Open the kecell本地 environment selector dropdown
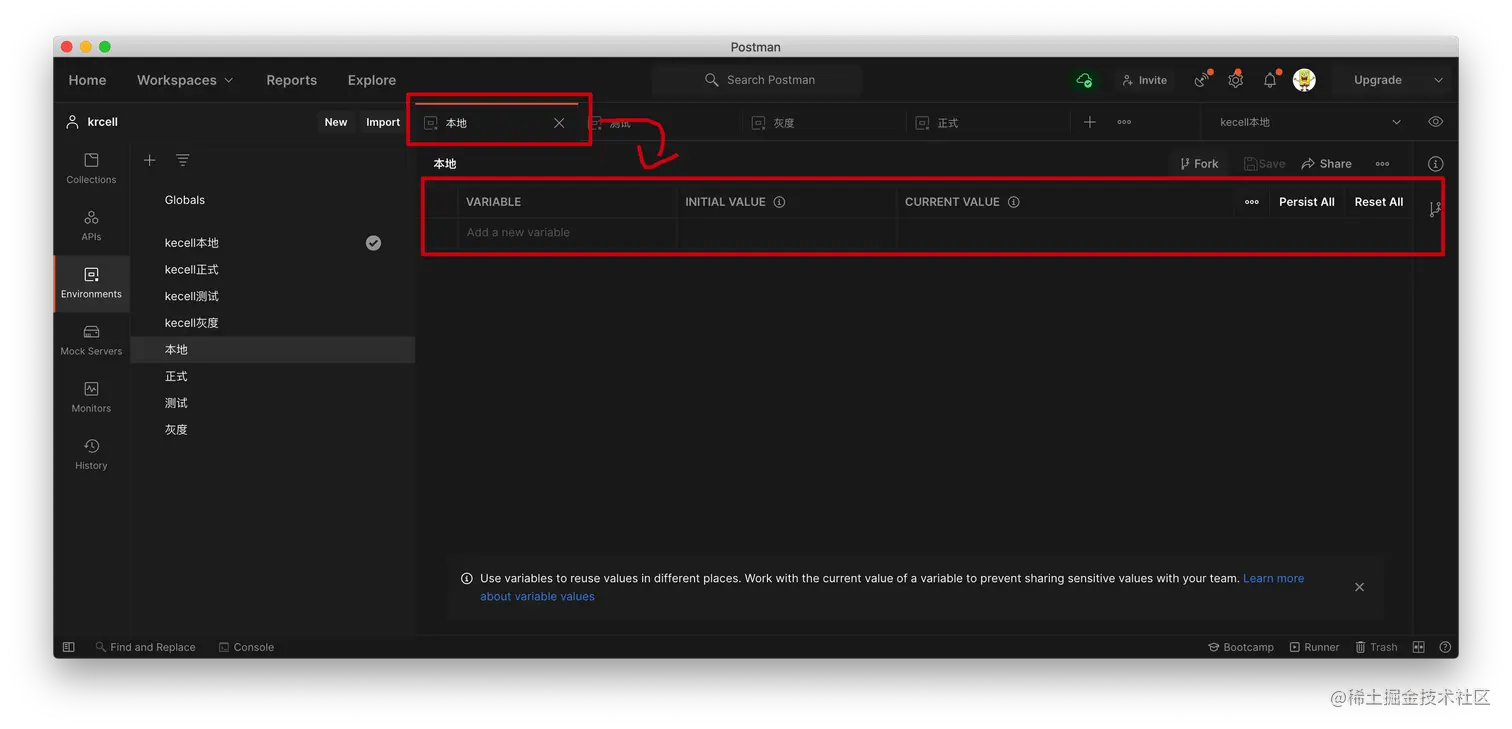Image resolution: width=1512 pixels, height=729 pixels. click(x=1310, y=122)
